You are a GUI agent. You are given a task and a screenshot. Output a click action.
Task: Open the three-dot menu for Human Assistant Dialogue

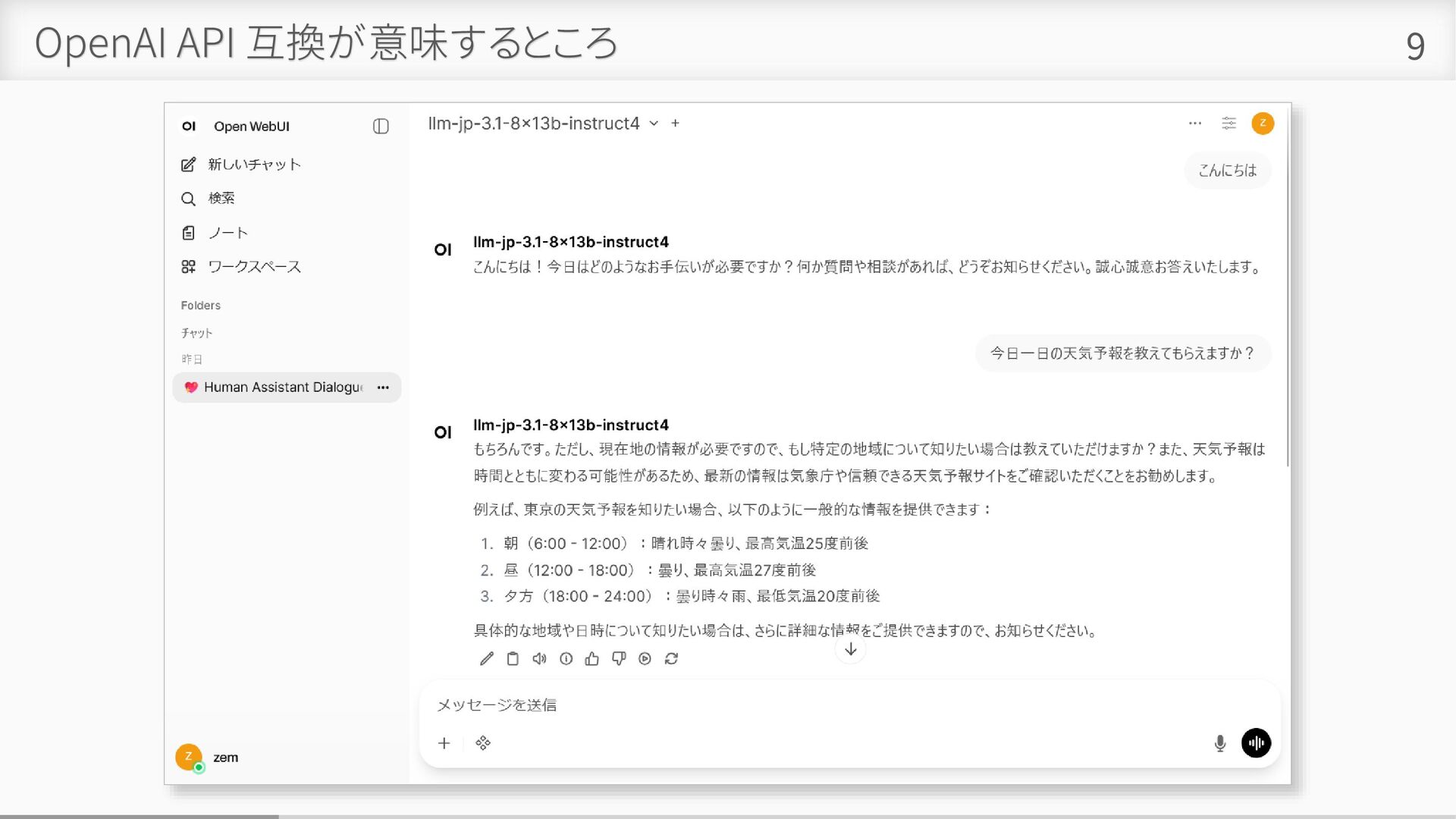383,388
